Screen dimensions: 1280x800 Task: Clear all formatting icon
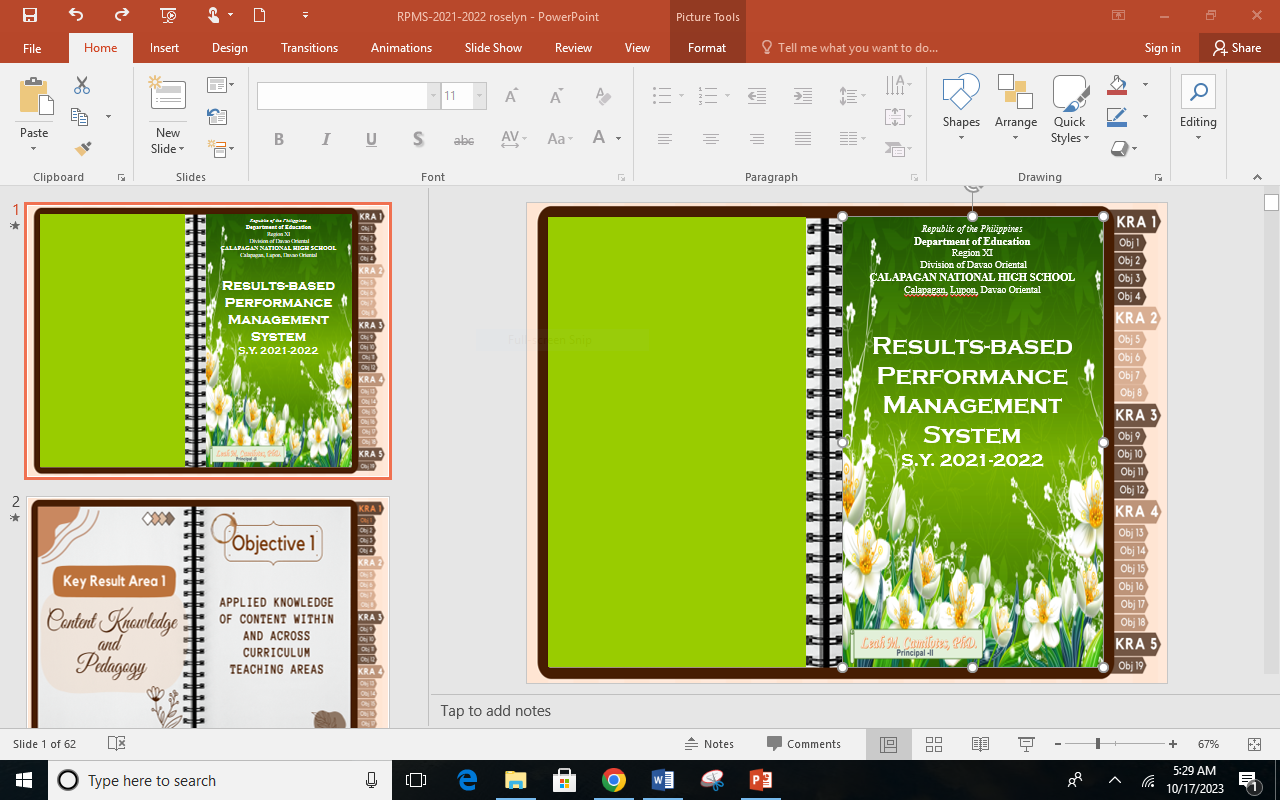point(603,96)
